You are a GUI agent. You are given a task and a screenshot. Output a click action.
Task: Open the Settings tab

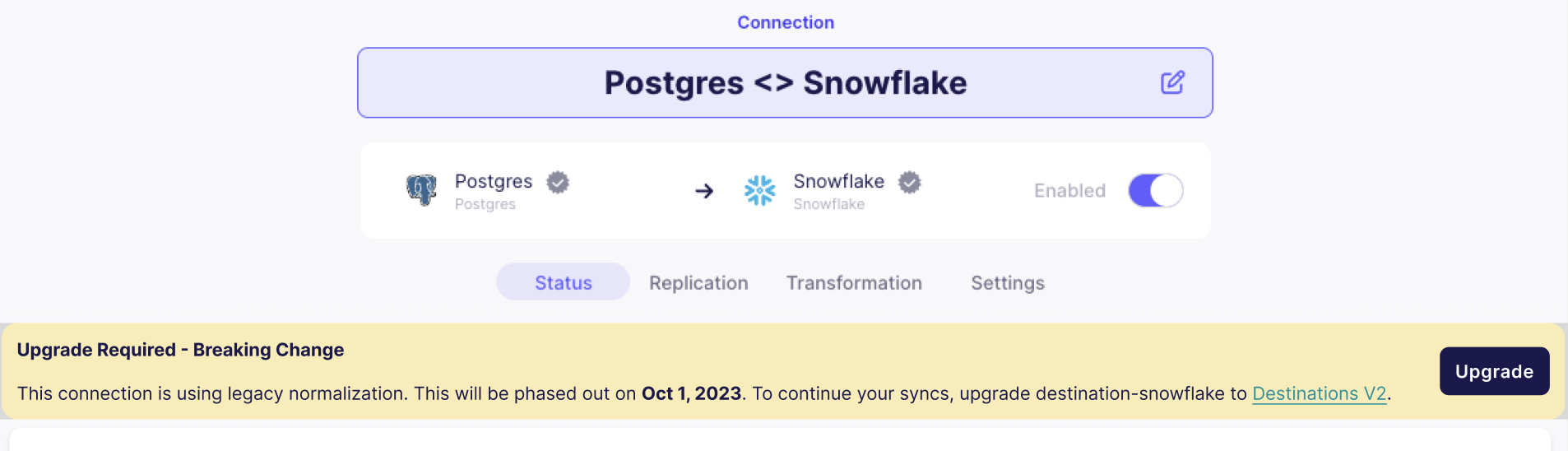1007,282
